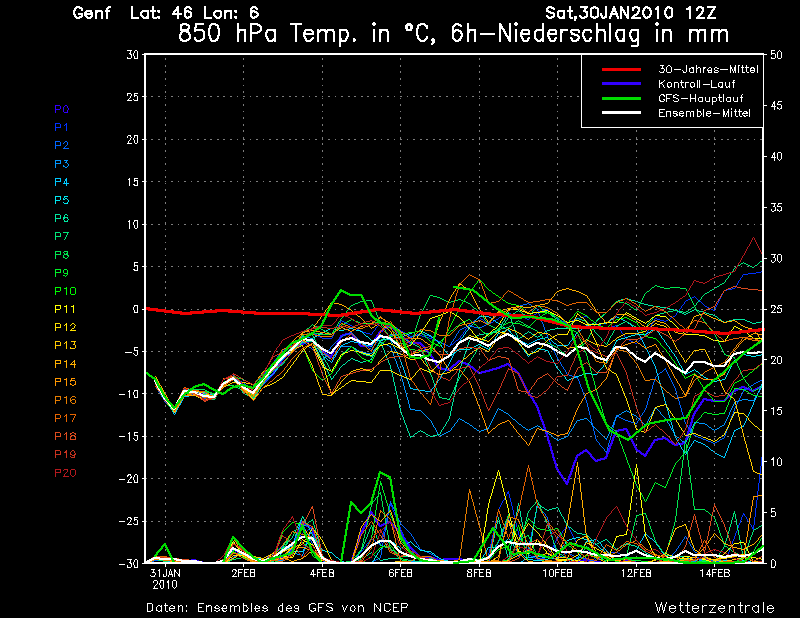Select the P9 member label
The height and width of the screenshot is (618, 800).
pos(62,273)
